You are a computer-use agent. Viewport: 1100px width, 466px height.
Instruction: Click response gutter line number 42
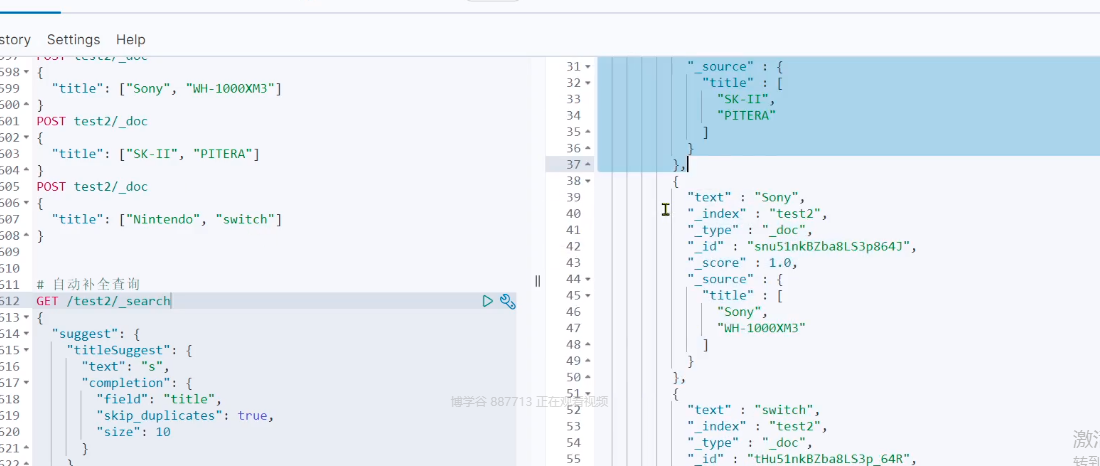tap(573, 246)
